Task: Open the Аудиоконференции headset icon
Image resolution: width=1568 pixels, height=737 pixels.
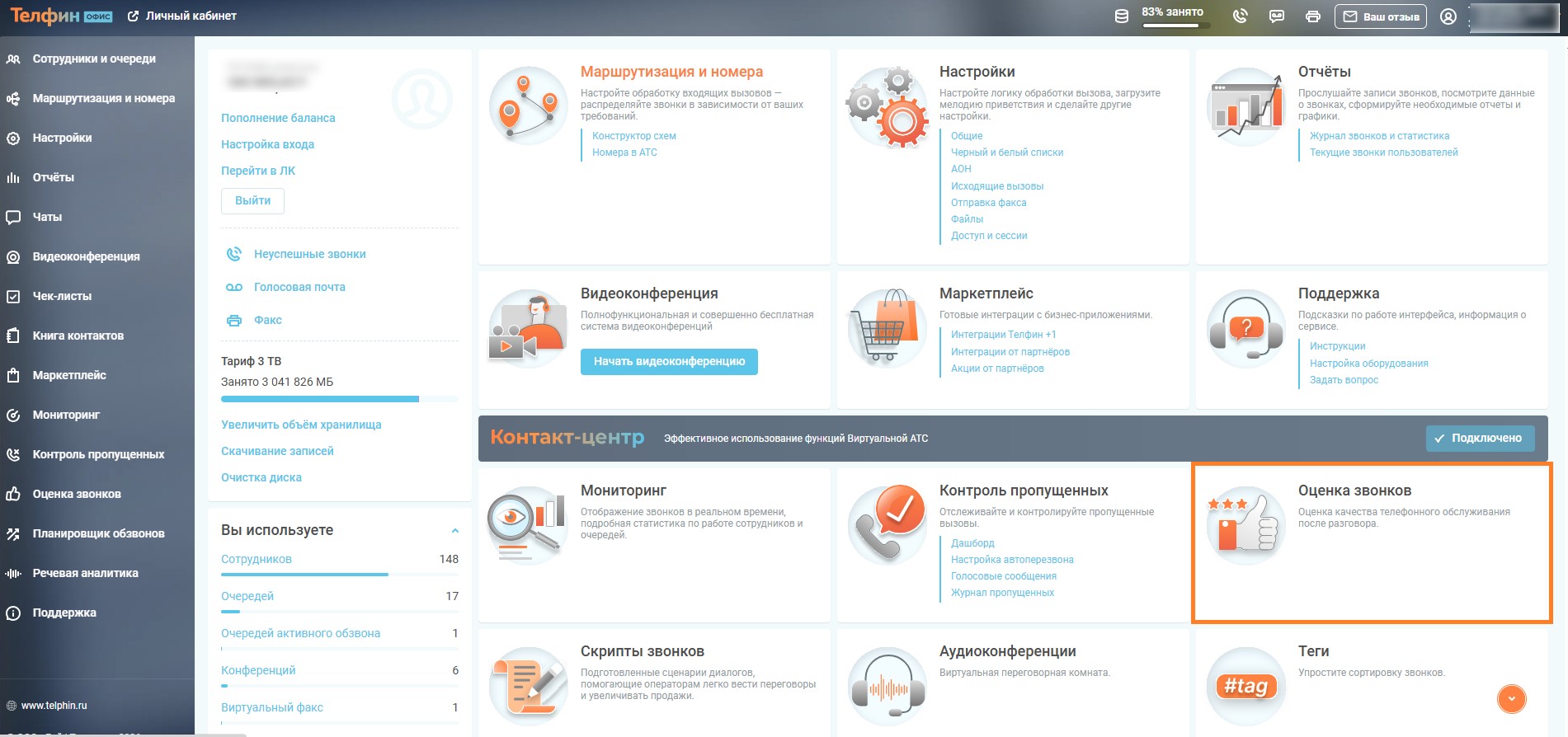Action: point(888,686)
